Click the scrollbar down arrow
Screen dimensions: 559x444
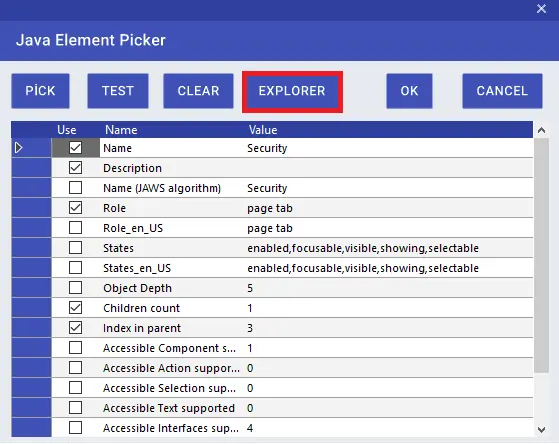541,430
